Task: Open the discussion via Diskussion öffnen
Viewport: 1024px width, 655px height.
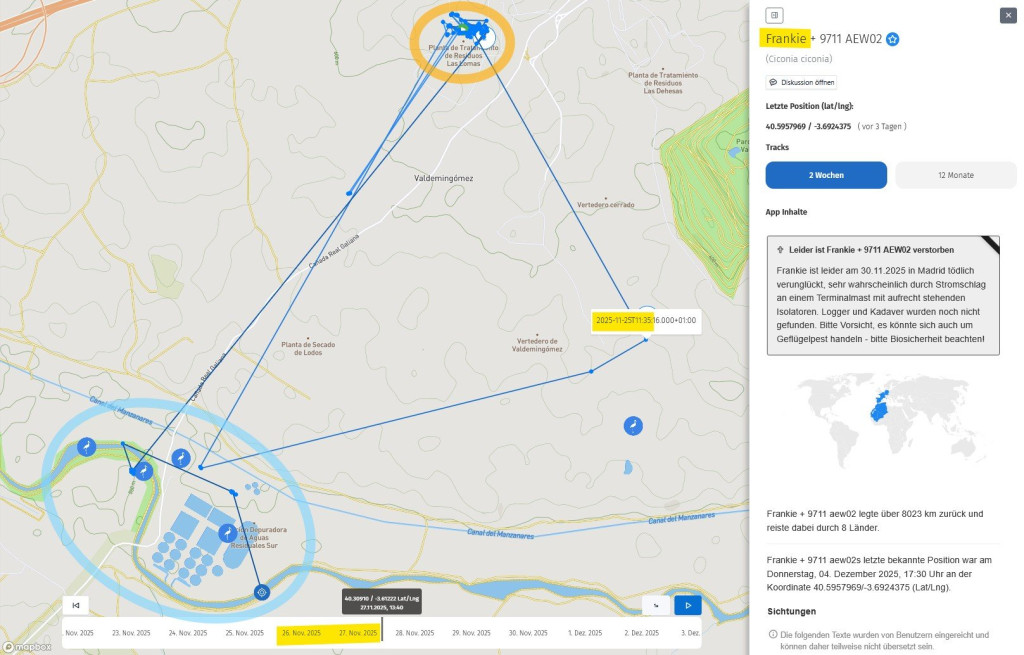Action: coord(802,82)
